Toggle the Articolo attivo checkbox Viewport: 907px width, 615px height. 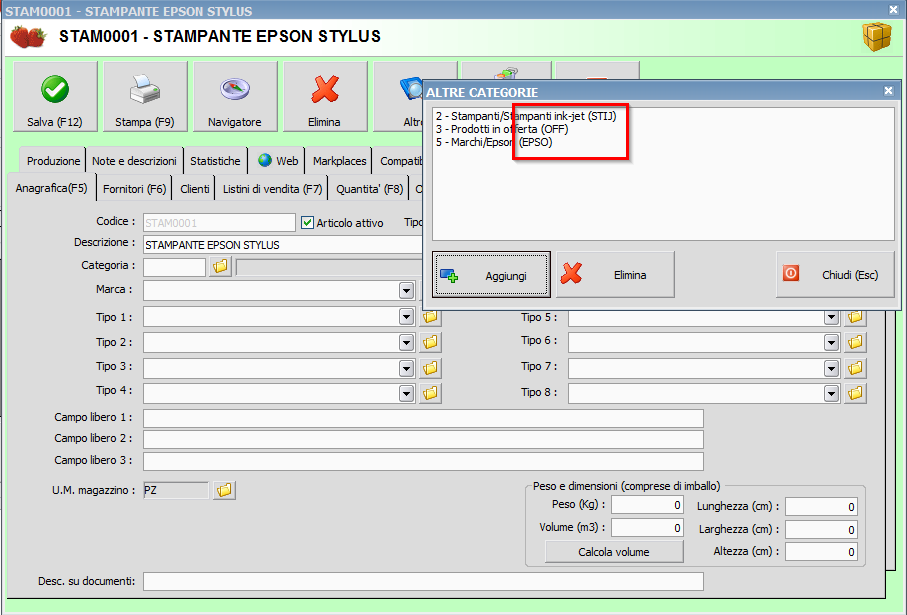(308, 223)
